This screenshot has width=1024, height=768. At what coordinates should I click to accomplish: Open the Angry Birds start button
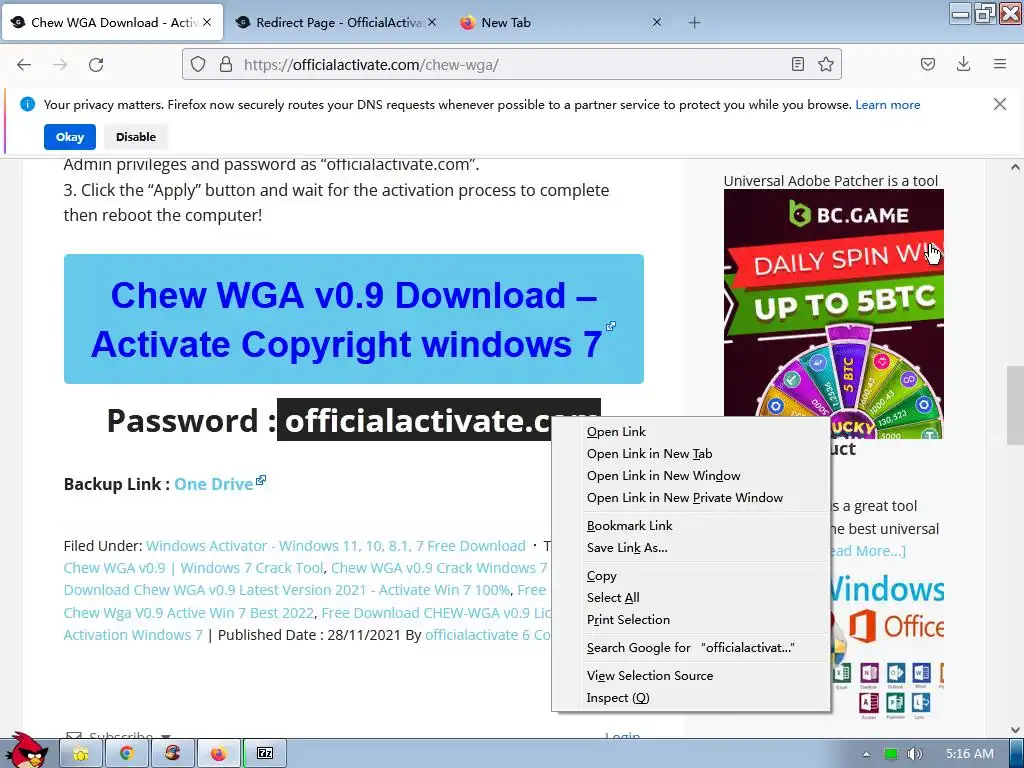26,751
